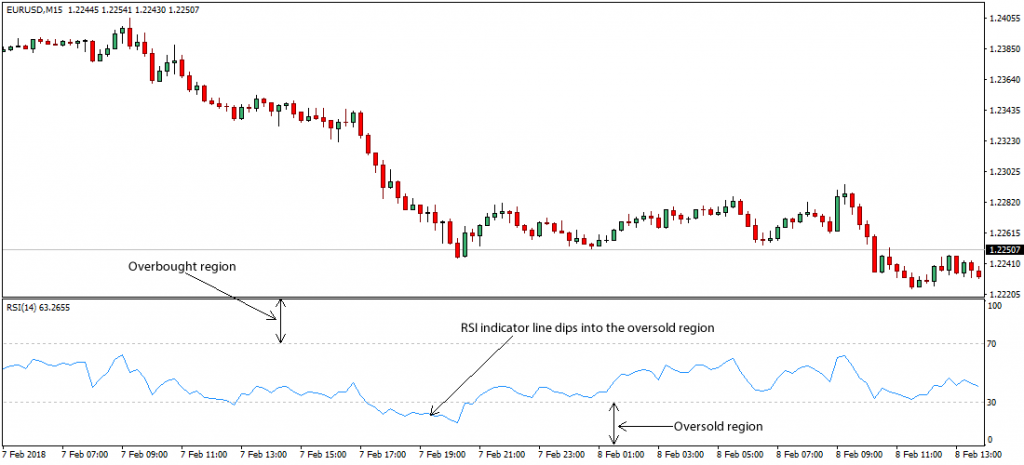
Task: Click the 8 Feb 09:00 time label
Action: tap(858, 454)
